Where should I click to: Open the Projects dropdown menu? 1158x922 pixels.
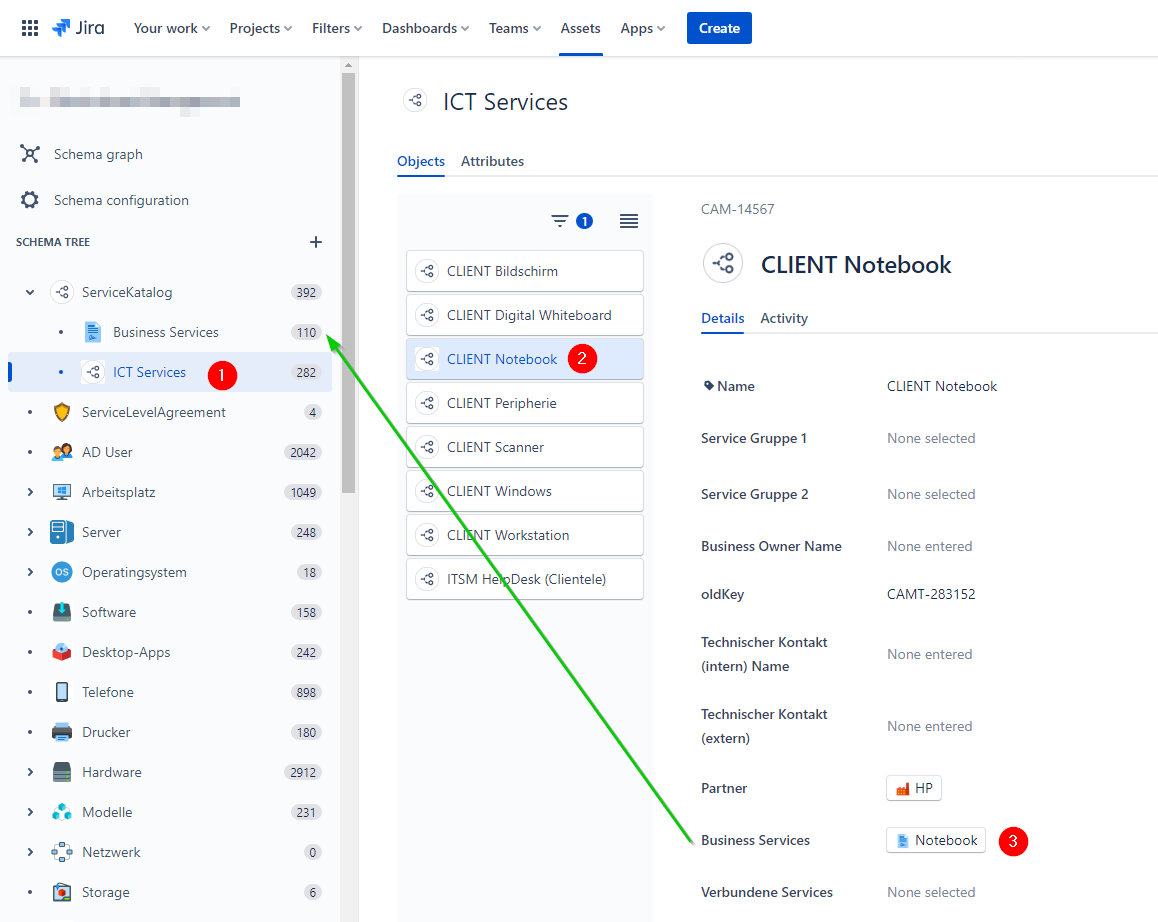pos(261,28)
